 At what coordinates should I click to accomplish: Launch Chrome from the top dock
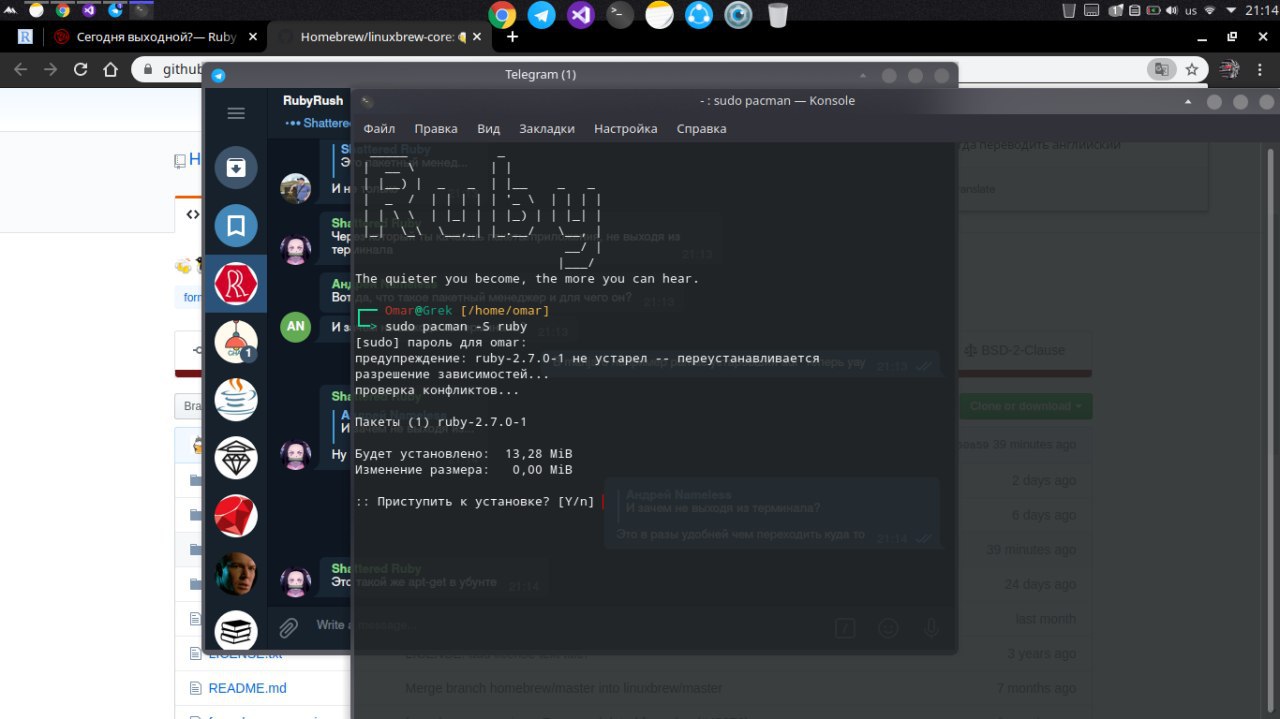(x=502, y=15)
